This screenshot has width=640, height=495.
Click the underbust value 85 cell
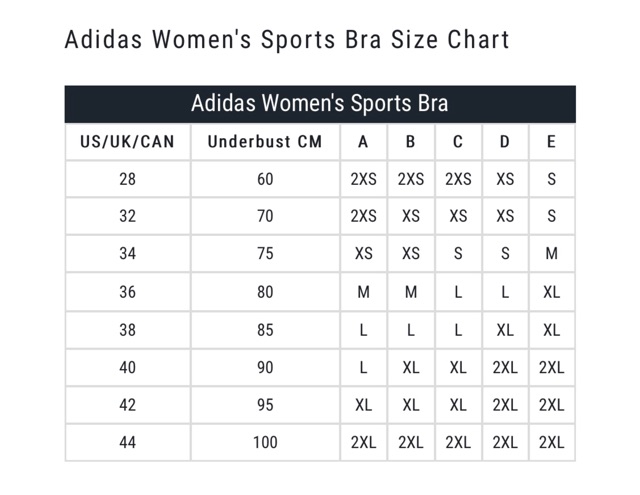coord(265,330)
